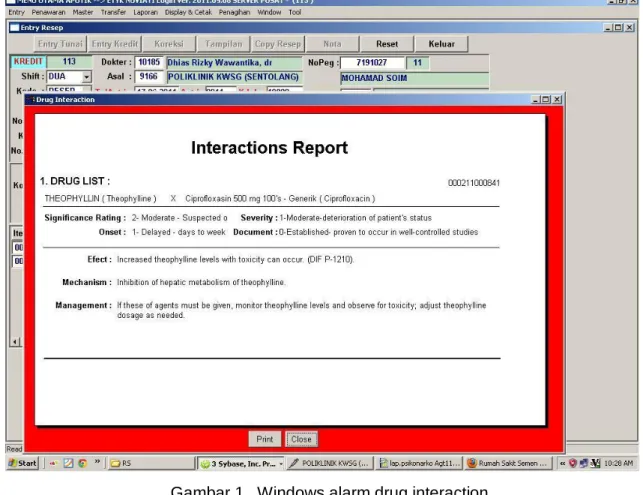643x495 pixels.
Task: Open the Display & Cetak menu
Action: click(188, 12)
